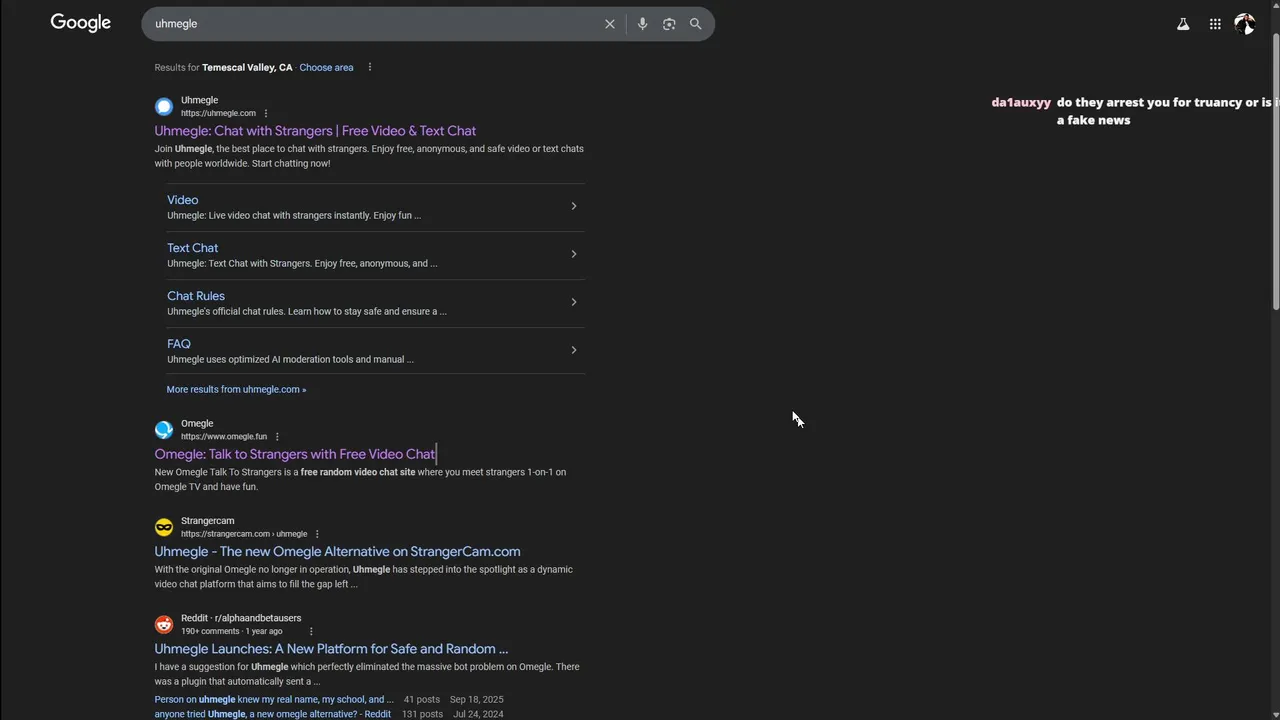Open 'Omegle: Talk to Strangers' result
This screenshot has width=1280, height=720.
coord(295,454)
